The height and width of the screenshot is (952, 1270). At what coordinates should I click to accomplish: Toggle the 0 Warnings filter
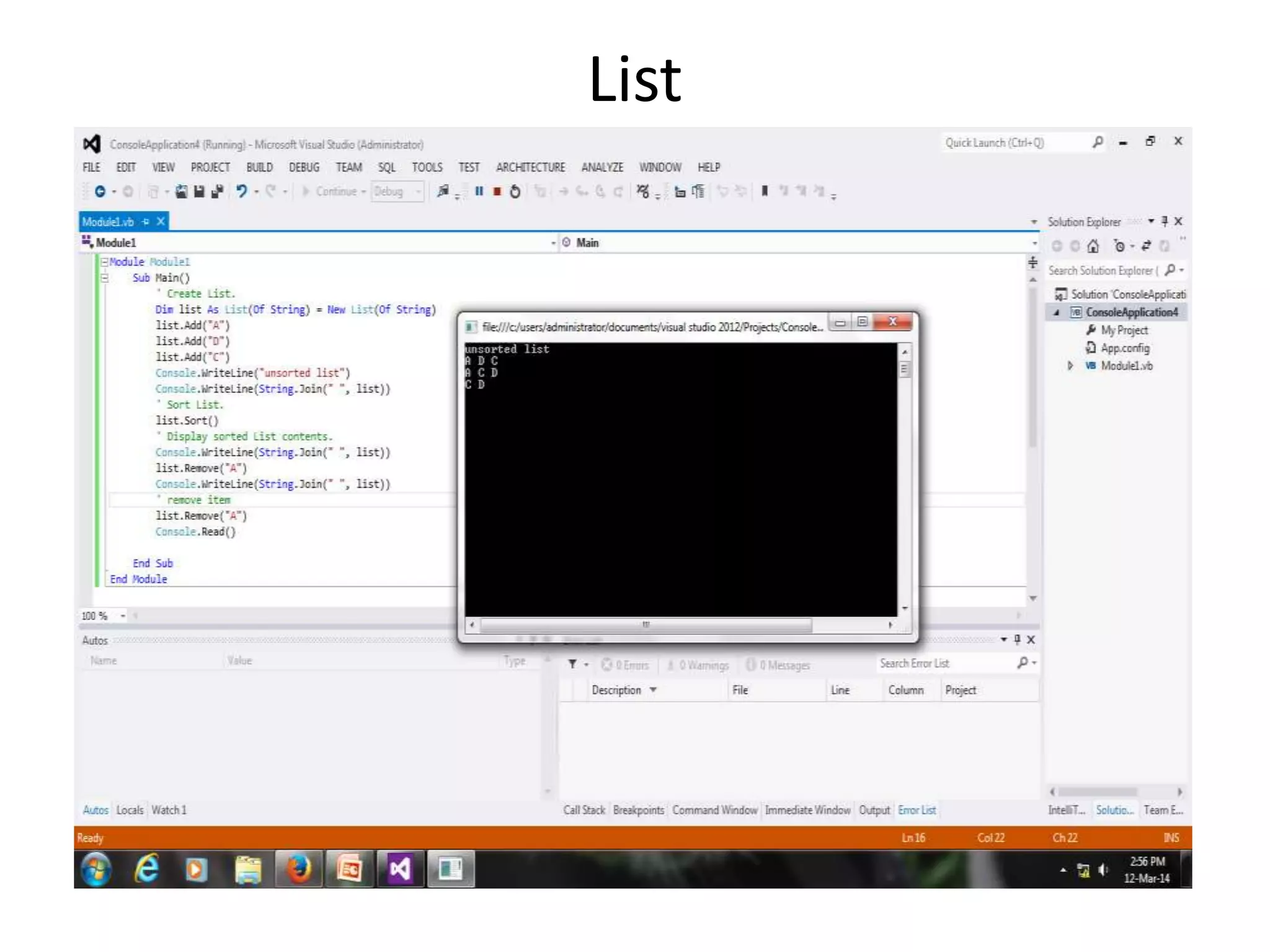[698, 665]
